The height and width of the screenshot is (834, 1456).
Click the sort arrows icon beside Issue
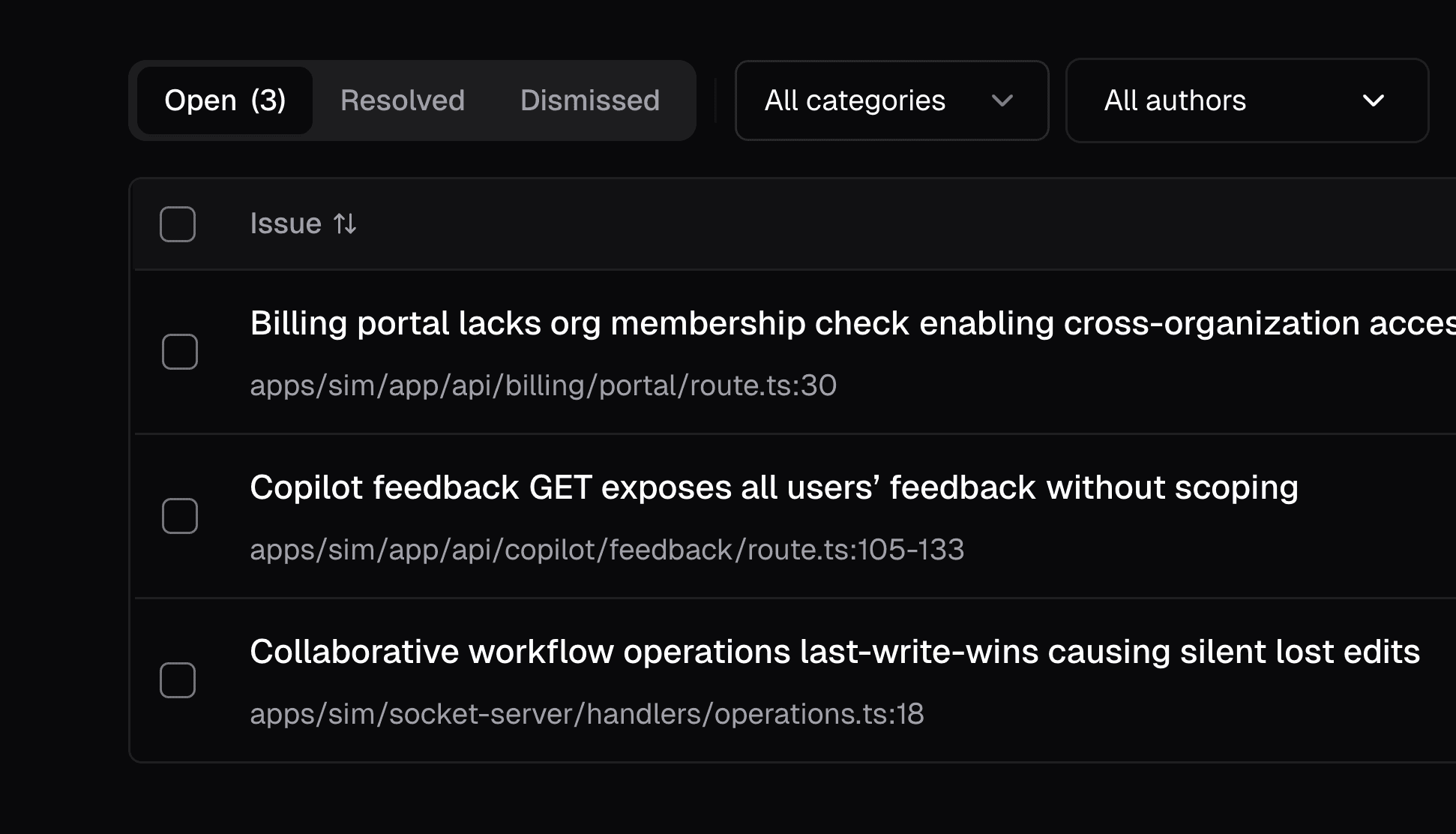(x=345, y=223)
